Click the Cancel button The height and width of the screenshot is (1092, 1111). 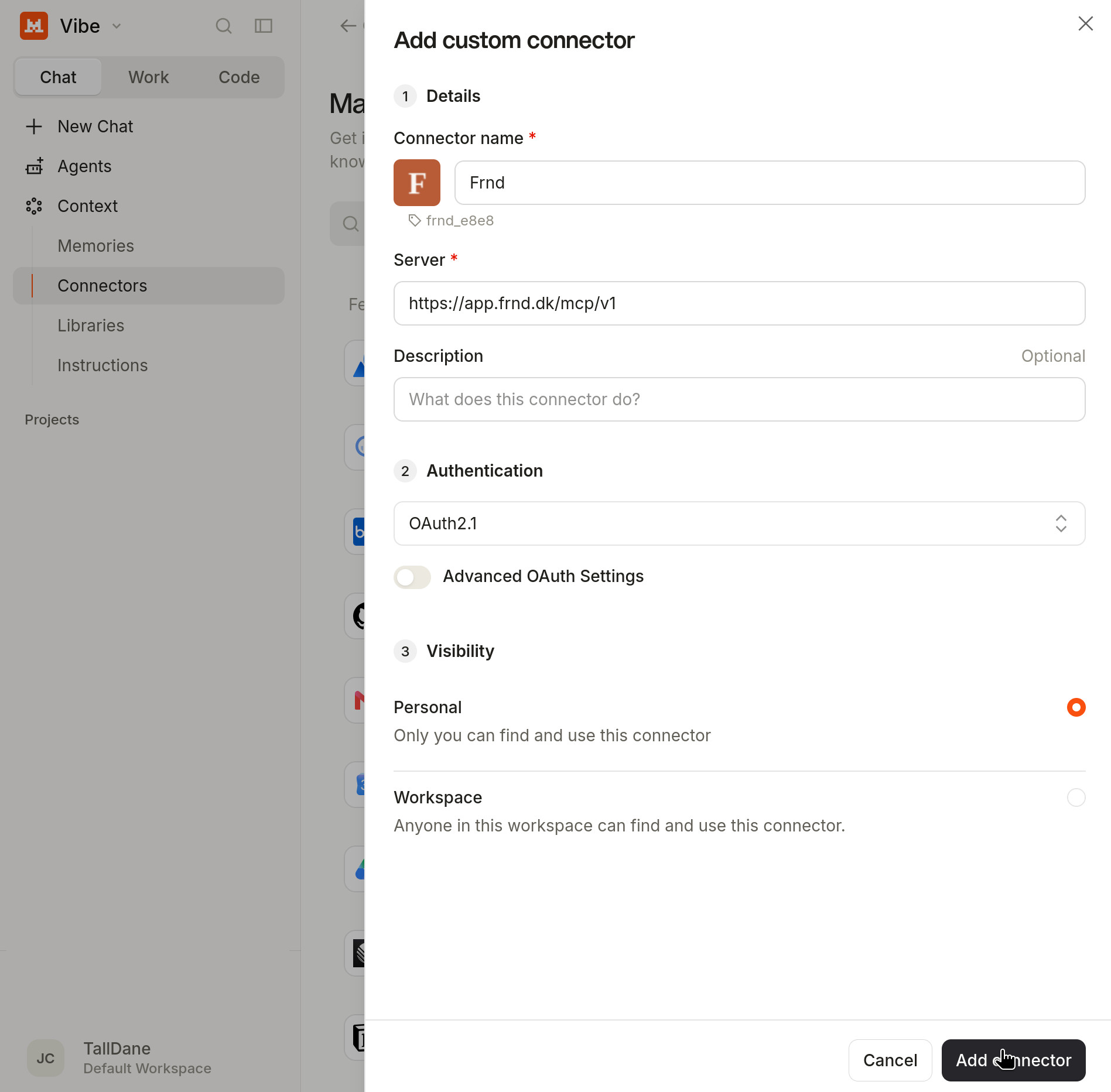(x=890, y=1060)
